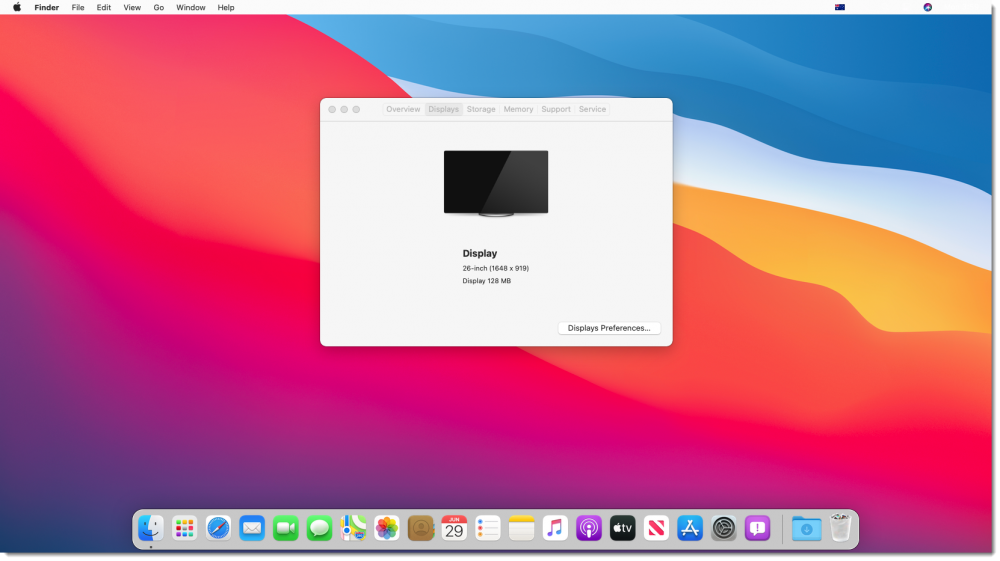Click the "Display 128 MB" text
The height and width of the screenshot is (561, 1000).
click(x=487, y=281)
